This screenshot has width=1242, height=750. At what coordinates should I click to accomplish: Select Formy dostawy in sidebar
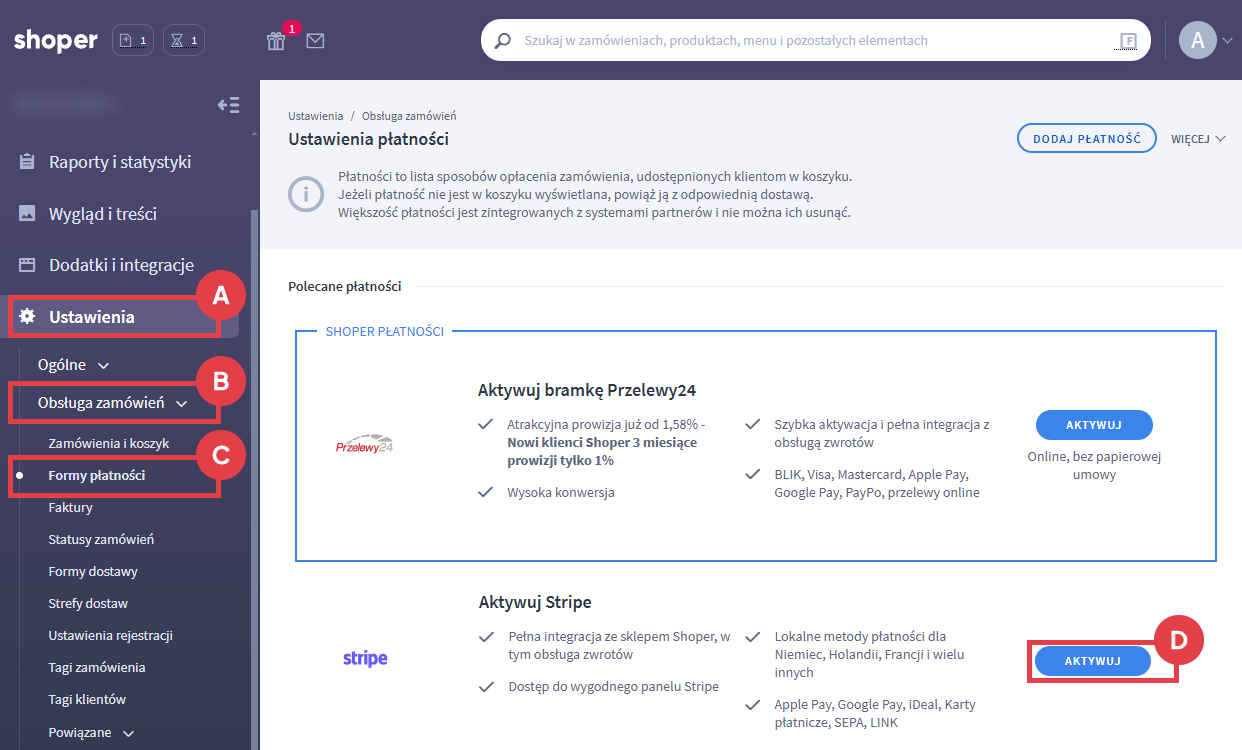(x=93, y=572)
